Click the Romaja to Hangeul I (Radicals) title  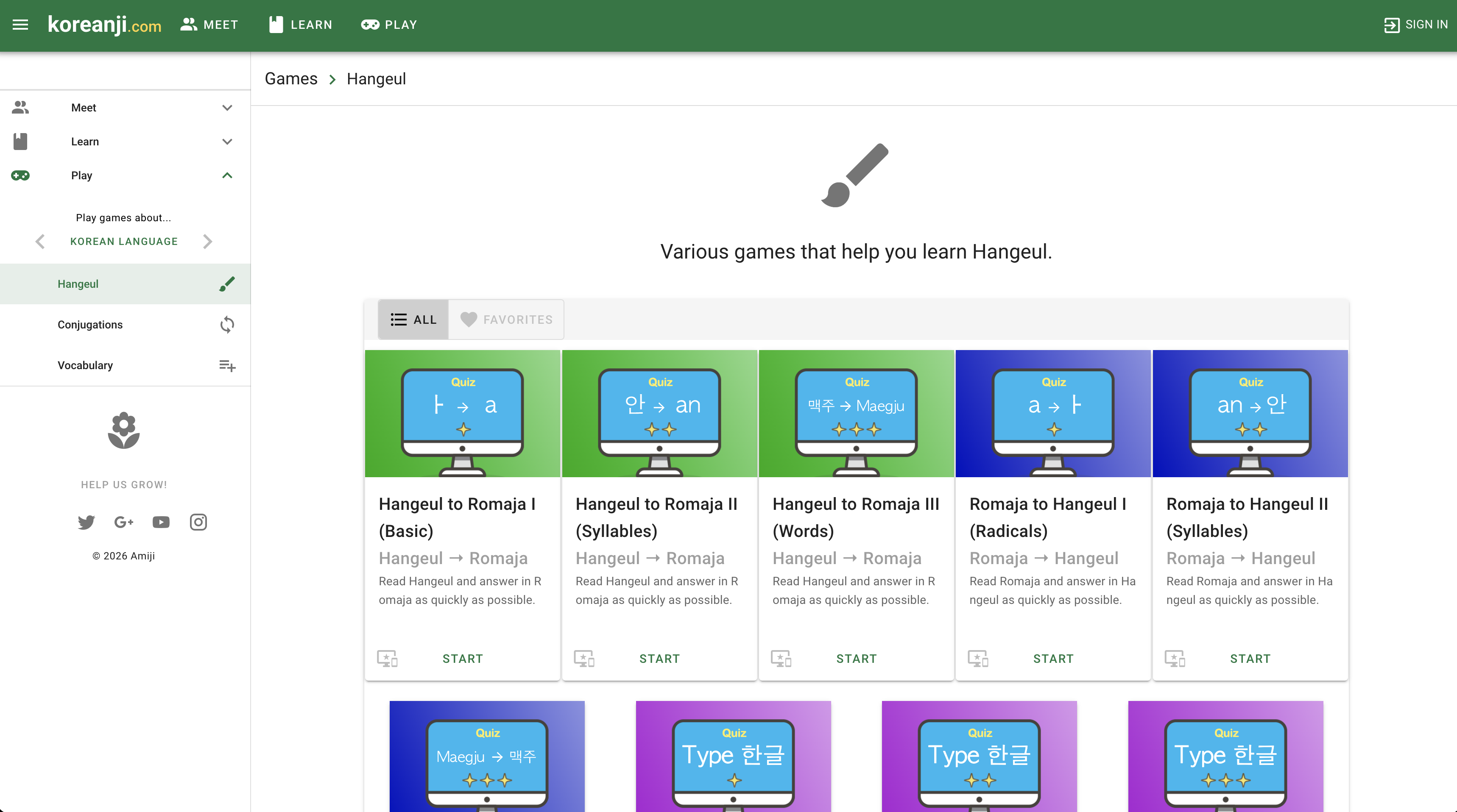[x=1047, y=517]
